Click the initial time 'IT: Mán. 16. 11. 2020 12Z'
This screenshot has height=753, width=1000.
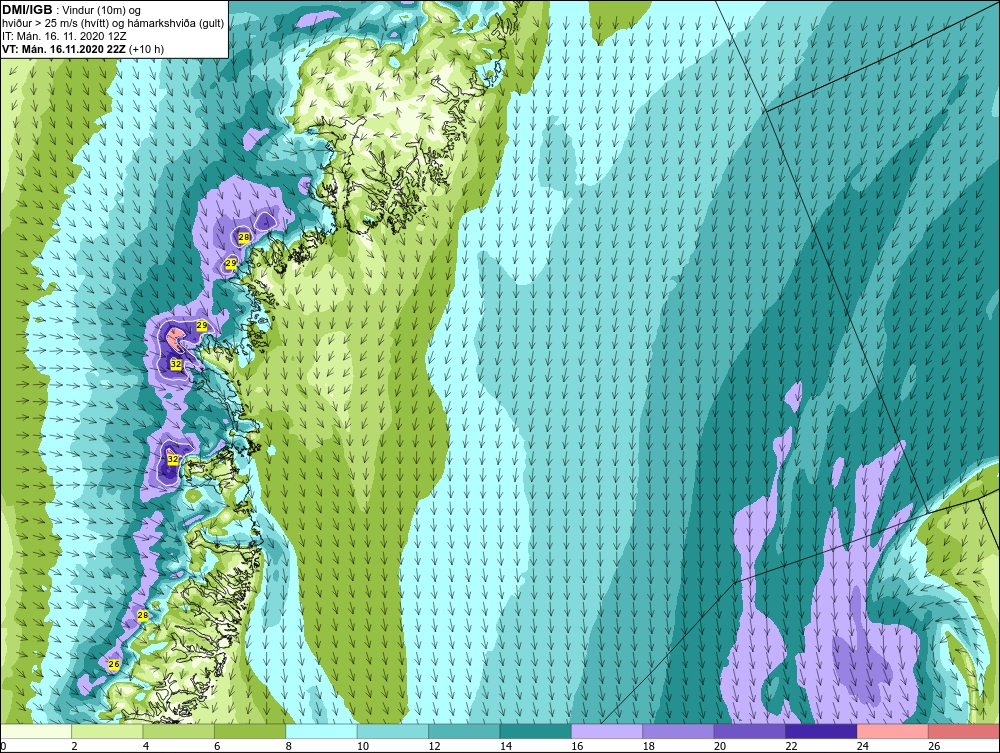64,36
